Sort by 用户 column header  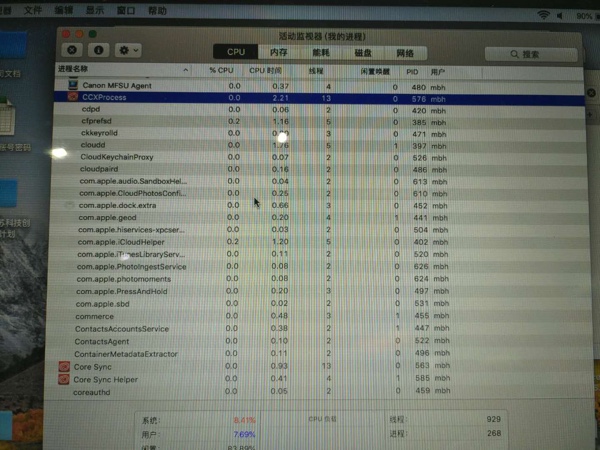pos(438,72)
